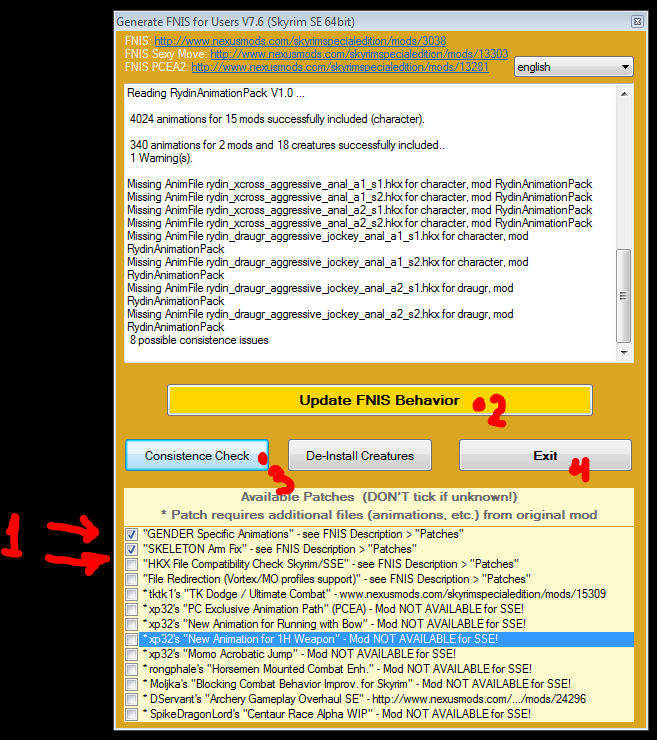This screenshot has width=657, height=740.
Task: Tick tktk1's TK Dodge / Ultimate Combat patch
Action: point(132,594)
